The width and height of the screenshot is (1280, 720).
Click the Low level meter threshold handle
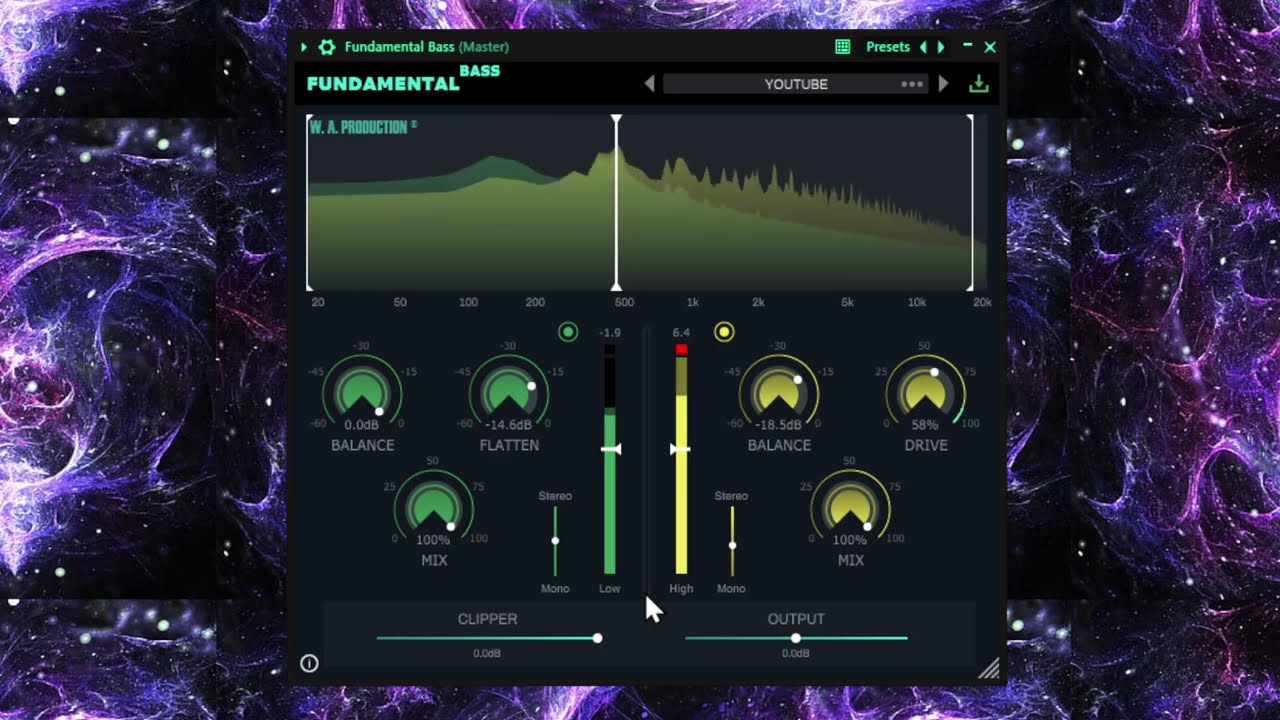coord(611,450)
